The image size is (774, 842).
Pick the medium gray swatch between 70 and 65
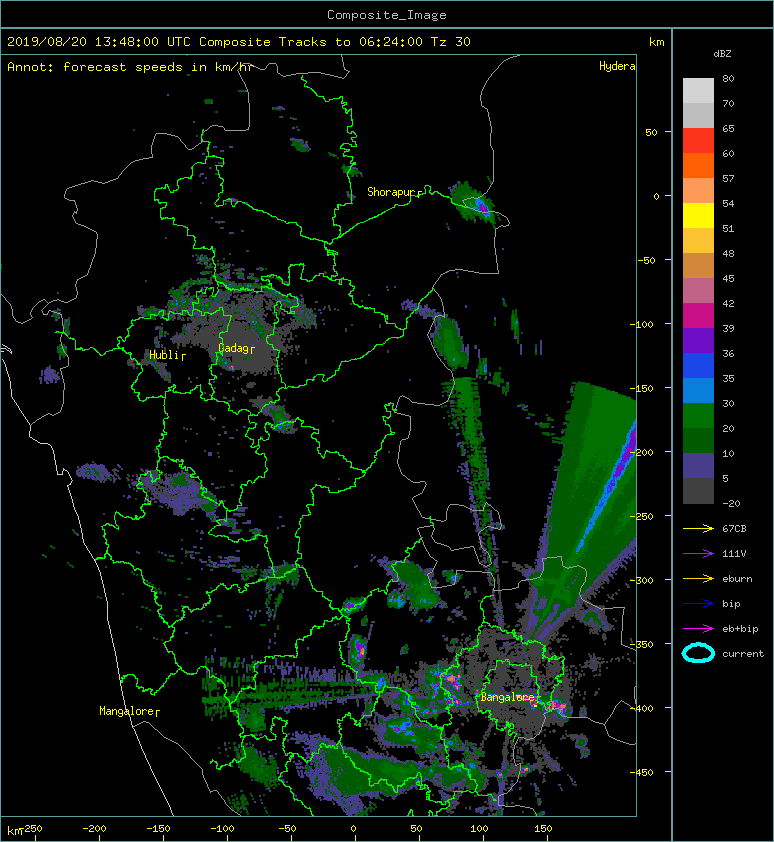click(698, 115)
